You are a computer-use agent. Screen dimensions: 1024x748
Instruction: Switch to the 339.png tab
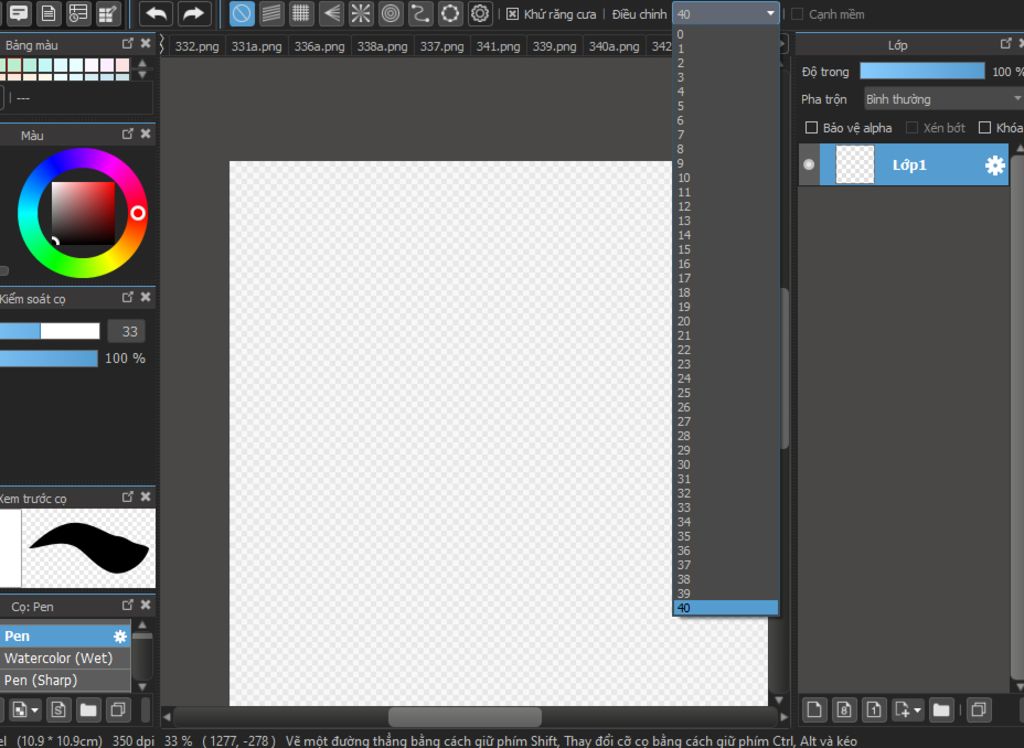click(x=554, y=46)
